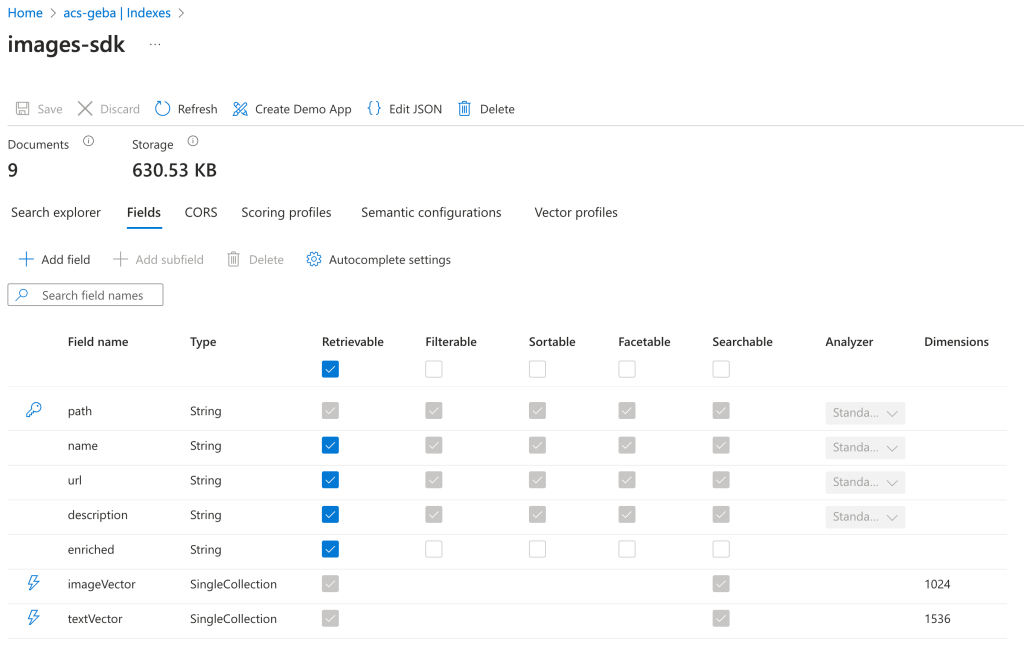Screen dimensions: 1024x658
Task: Check Sortable for the enriched field
Action: tap(537, 549)
